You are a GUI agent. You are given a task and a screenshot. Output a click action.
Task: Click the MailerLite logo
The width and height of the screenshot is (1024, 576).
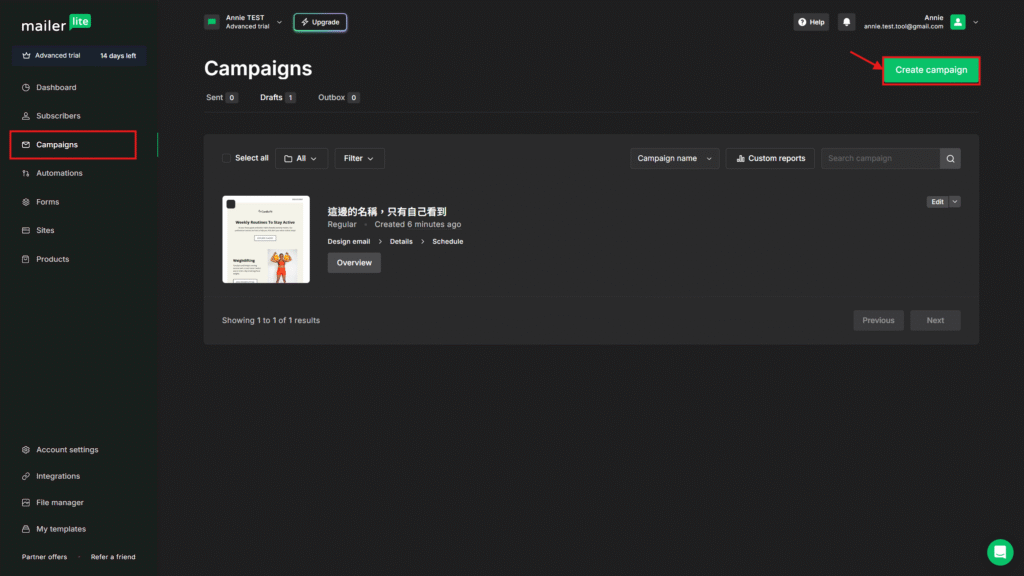pos(55,23)
